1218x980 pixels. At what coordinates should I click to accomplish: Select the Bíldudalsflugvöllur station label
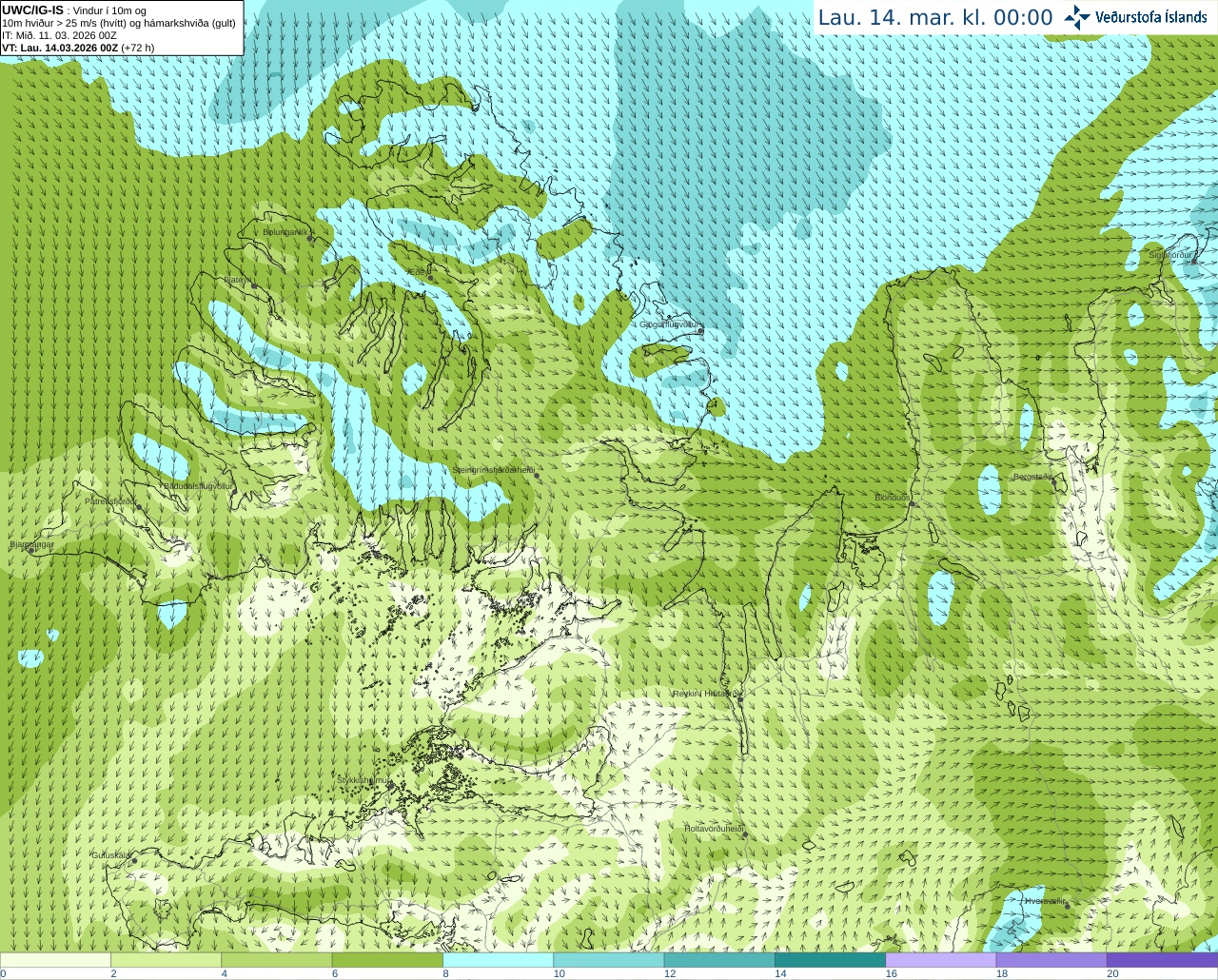[198, 485]
